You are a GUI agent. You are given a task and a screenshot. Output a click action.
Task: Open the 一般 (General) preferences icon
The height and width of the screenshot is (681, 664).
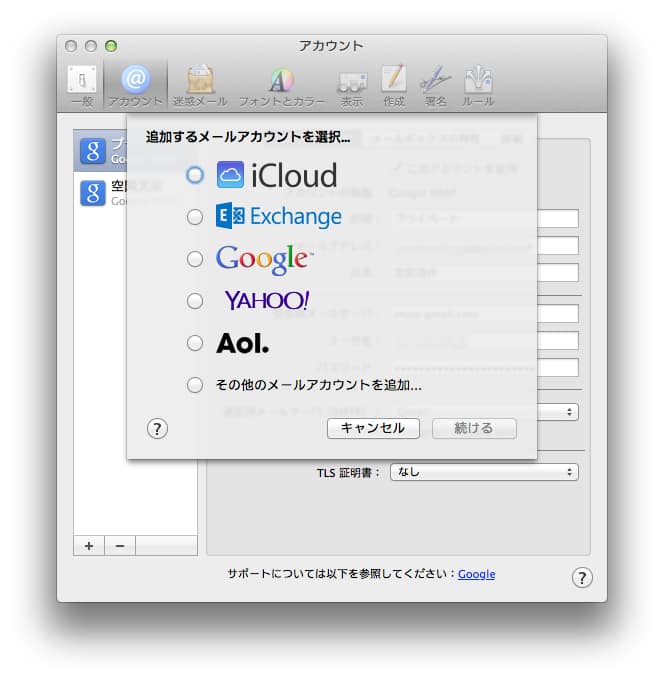click(82, 85)
